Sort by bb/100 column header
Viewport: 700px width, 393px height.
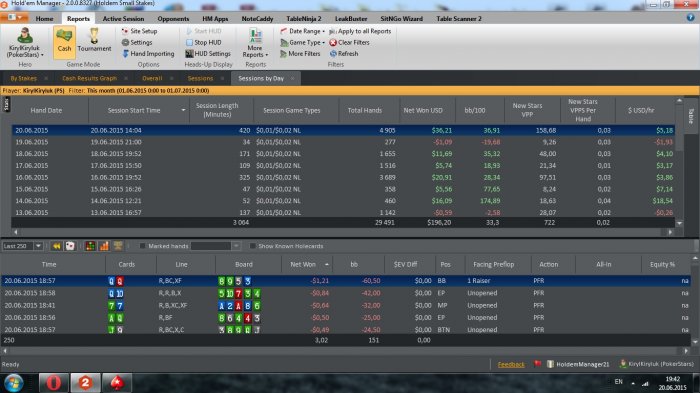tap(475, 110)
